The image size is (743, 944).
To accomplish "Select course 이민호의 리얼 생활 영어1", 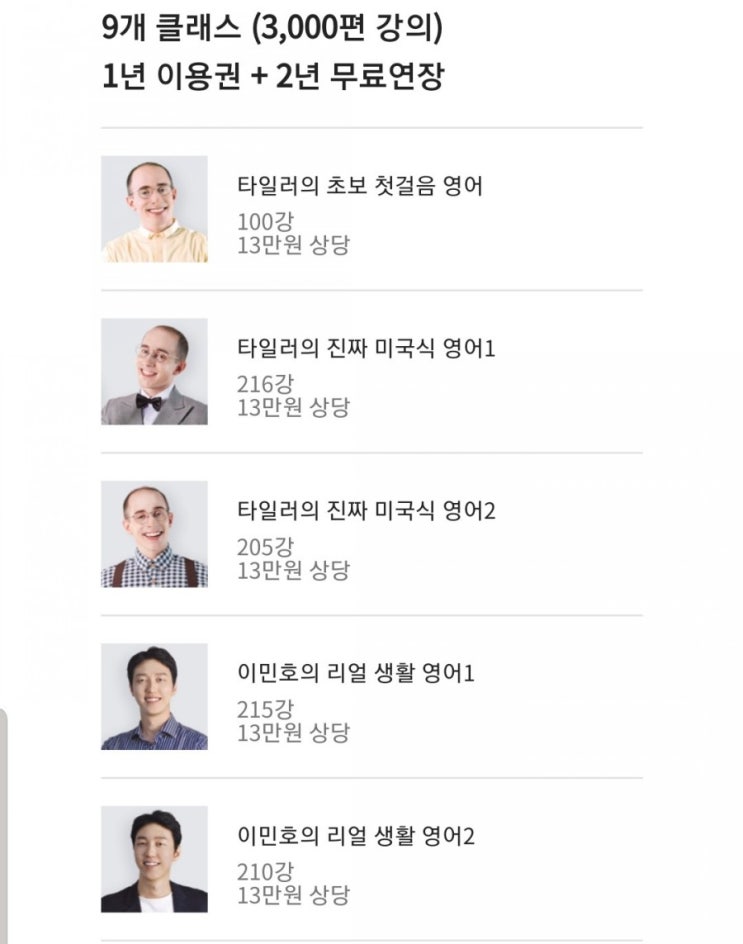I will (356, 673).
